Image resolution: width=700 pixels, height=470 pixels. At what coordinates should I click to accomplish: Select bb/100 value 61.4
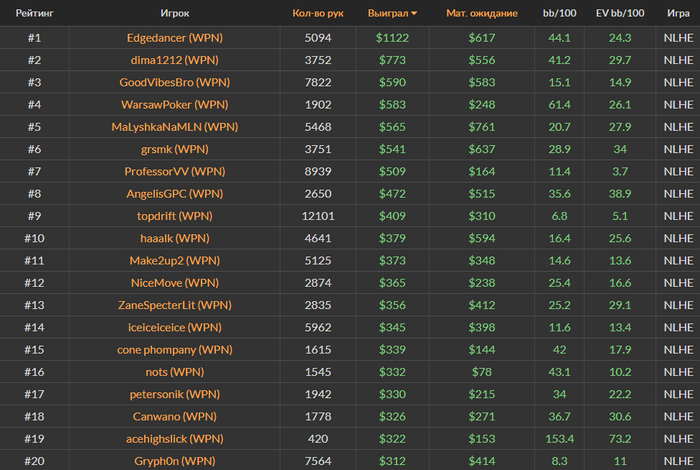click(559, 104)
